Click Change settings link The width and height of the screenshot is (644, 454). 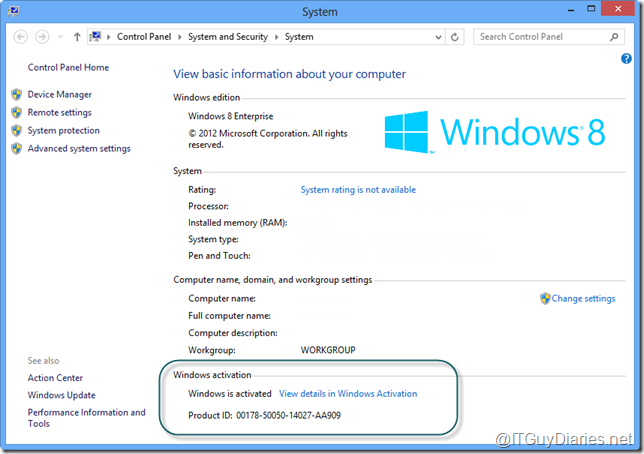tap(583, 299)
